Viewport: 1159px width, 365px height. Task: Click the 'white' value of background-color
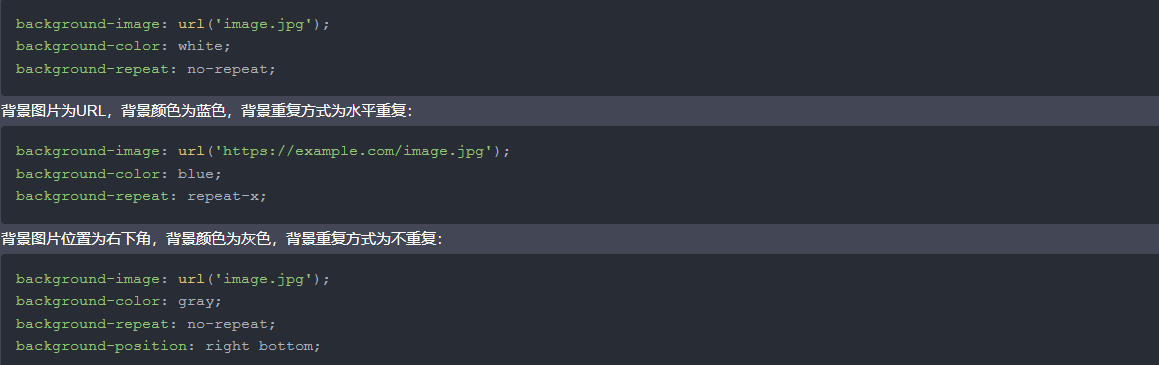(200, 46)
